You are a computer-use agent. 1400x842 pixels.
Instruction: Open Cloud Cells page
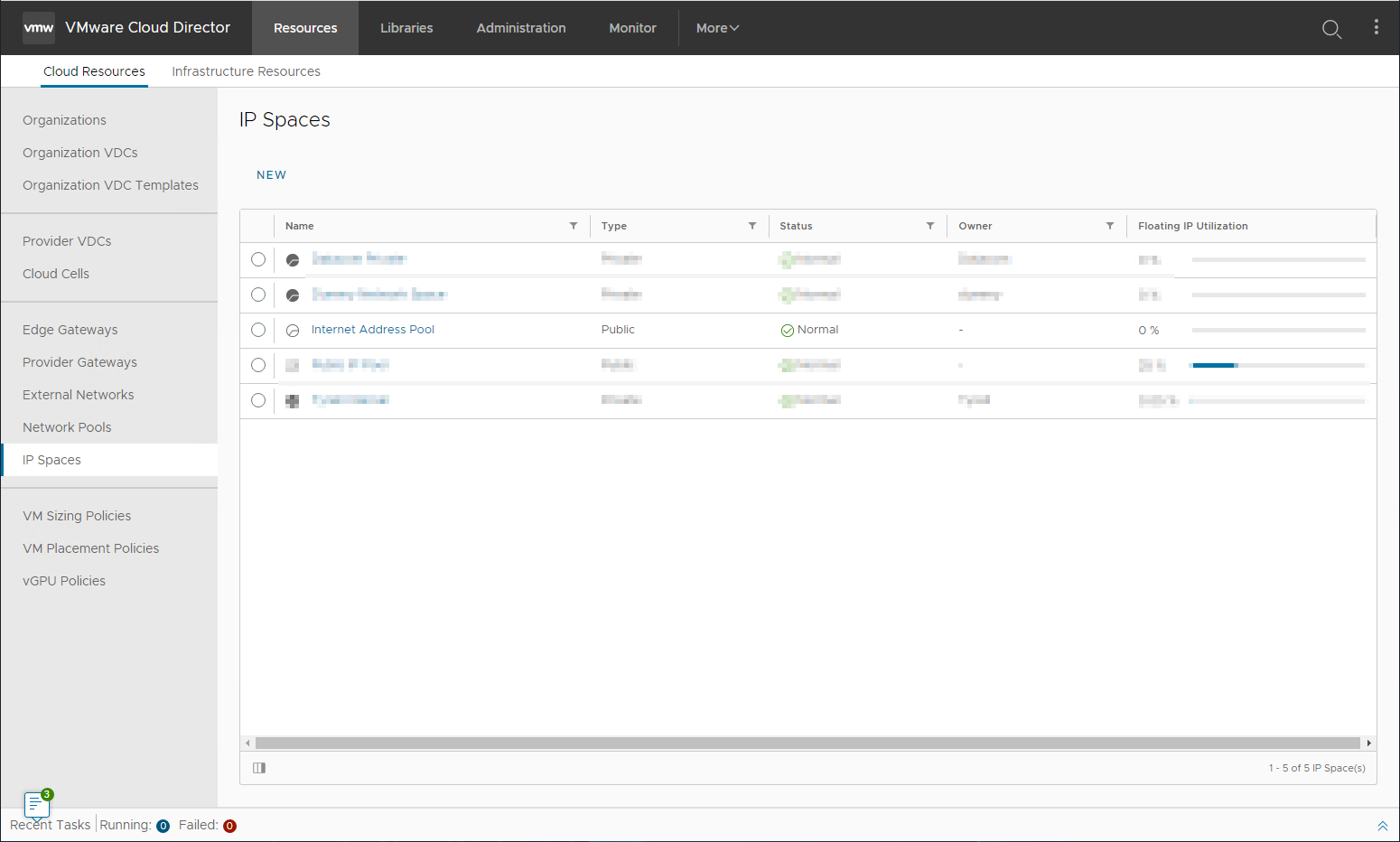point(56,274)
